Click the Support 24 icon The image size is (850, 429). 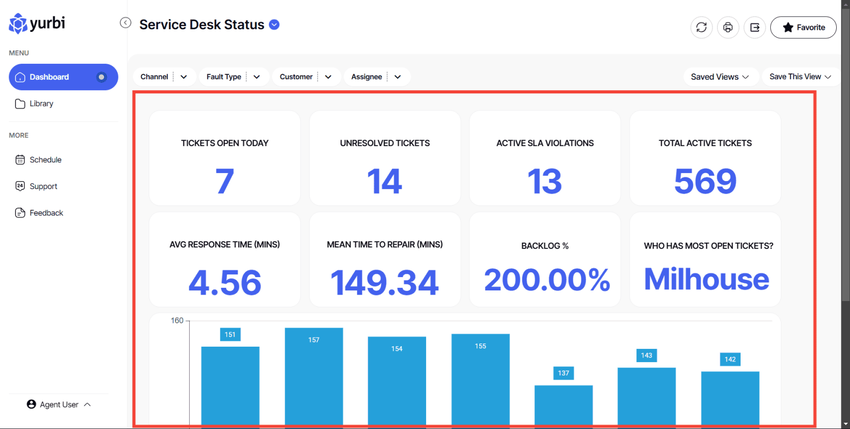(20, 186)
